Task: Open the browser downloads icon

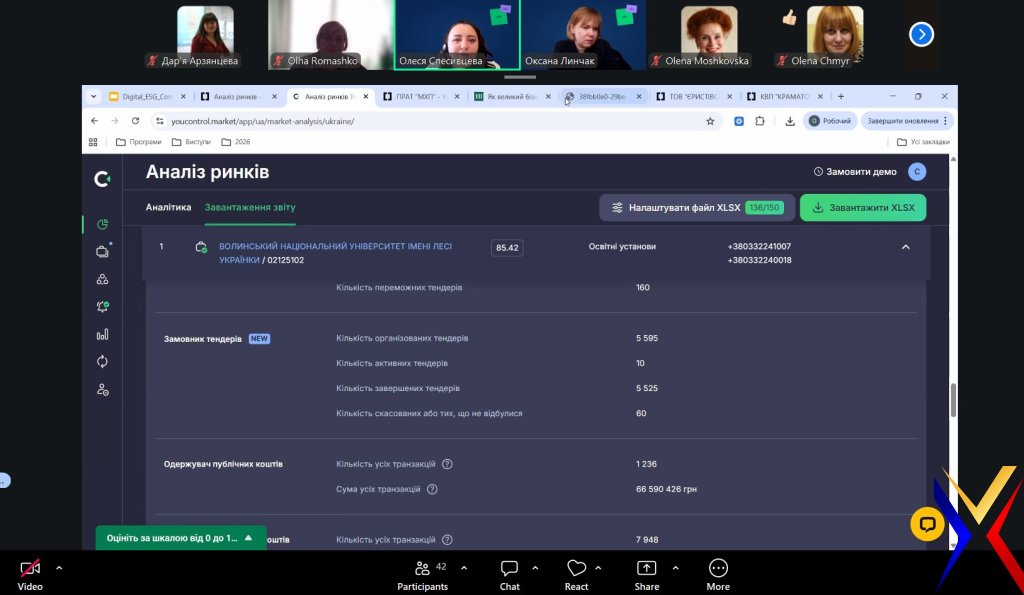Action: tap(790, 121)
